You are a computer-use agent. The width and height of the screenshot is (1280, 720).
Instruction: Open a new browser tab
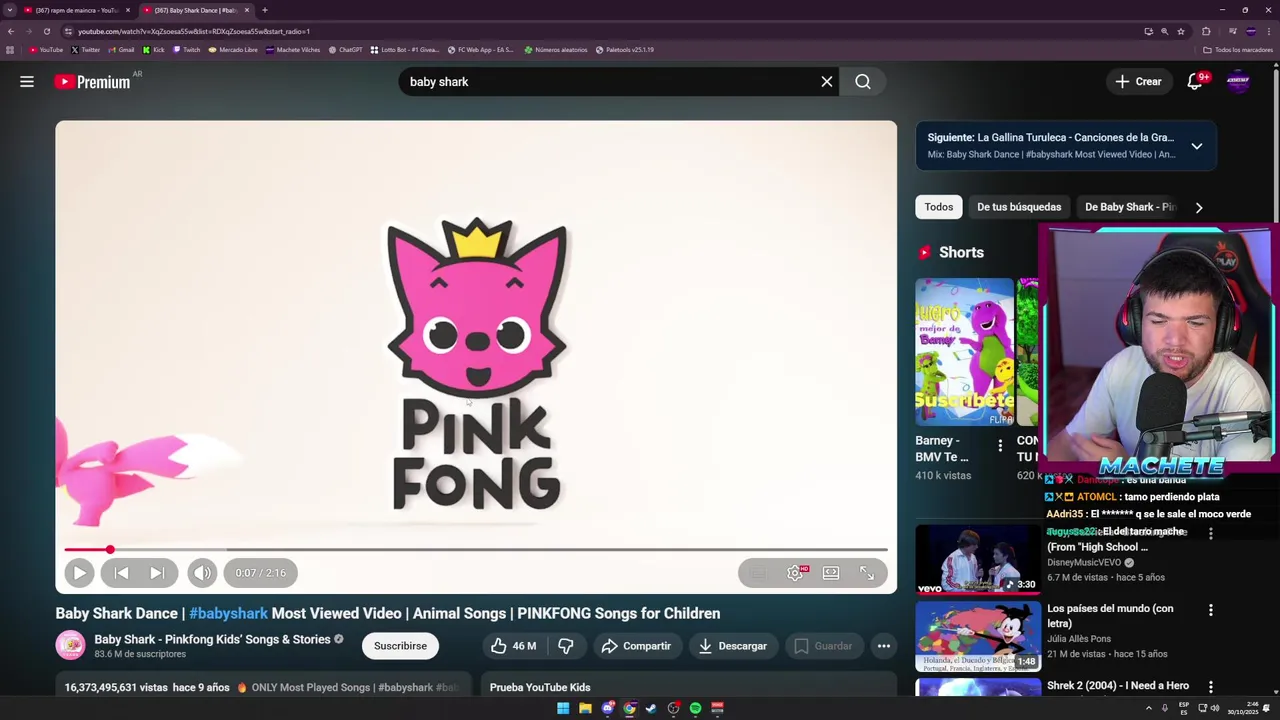coord(264,10)
